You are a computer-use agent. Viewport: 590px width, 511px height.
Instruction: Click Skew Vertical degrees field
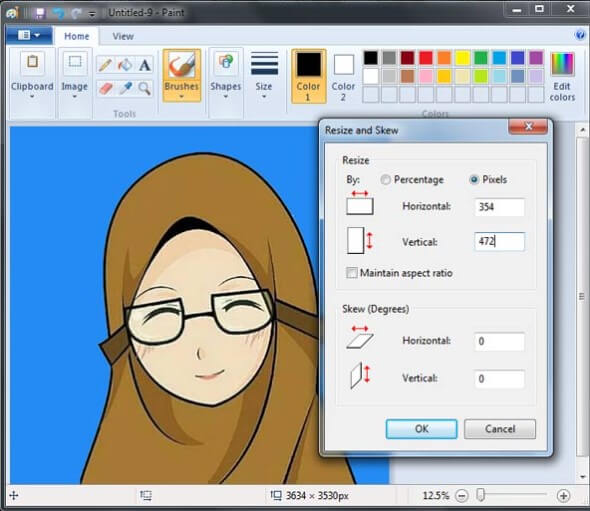tap(499, 379)
